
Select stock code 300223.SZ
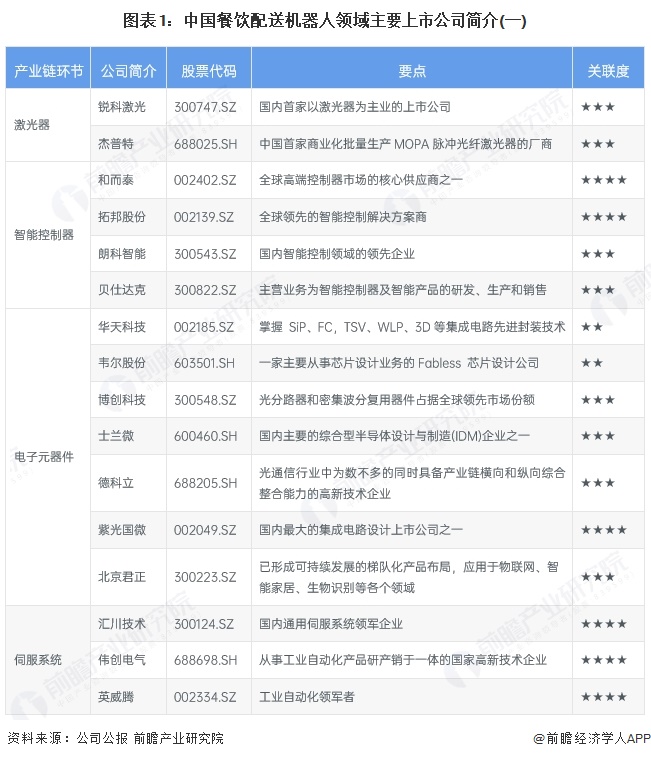click(x=205, y=577)
